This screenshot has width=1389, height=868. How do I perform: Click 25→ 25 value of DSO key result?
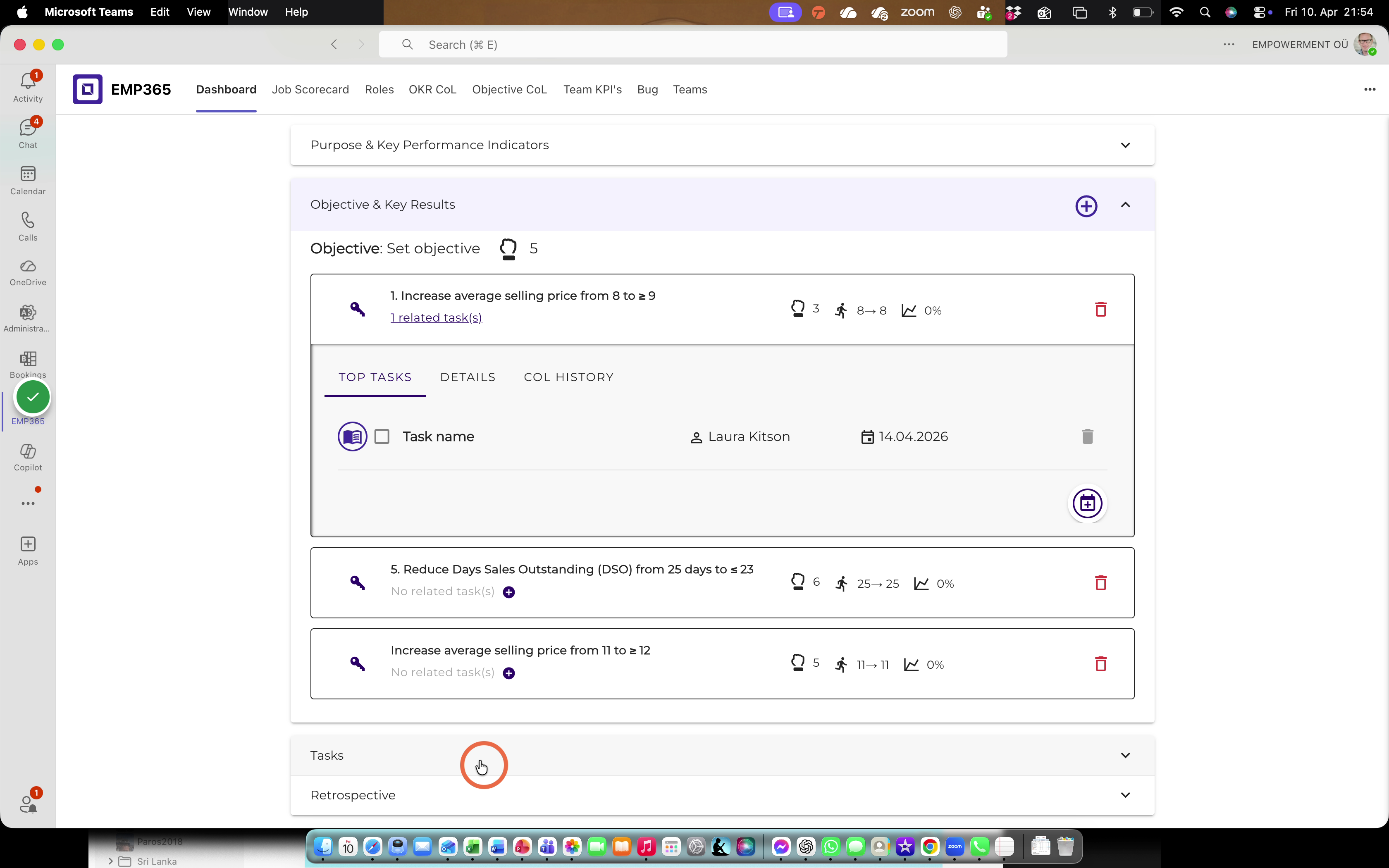pyautogui.click(x=878, y=584)
